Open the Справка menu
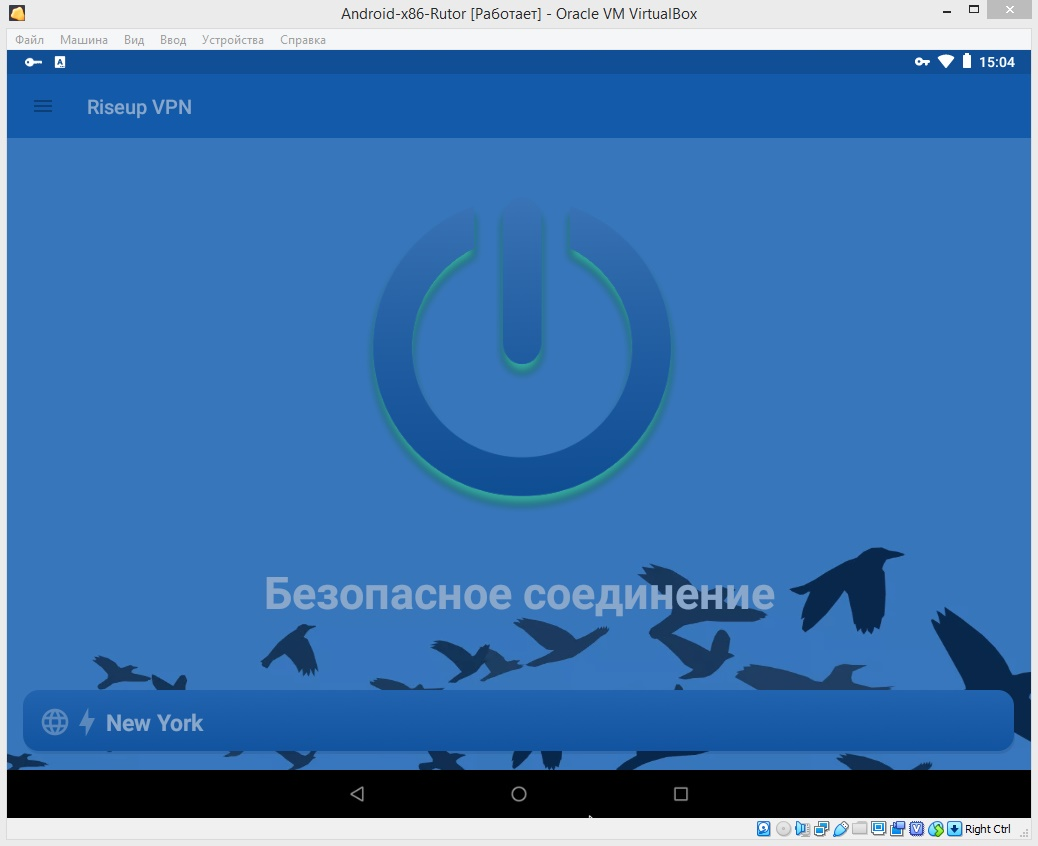 [x=303, y=40]
